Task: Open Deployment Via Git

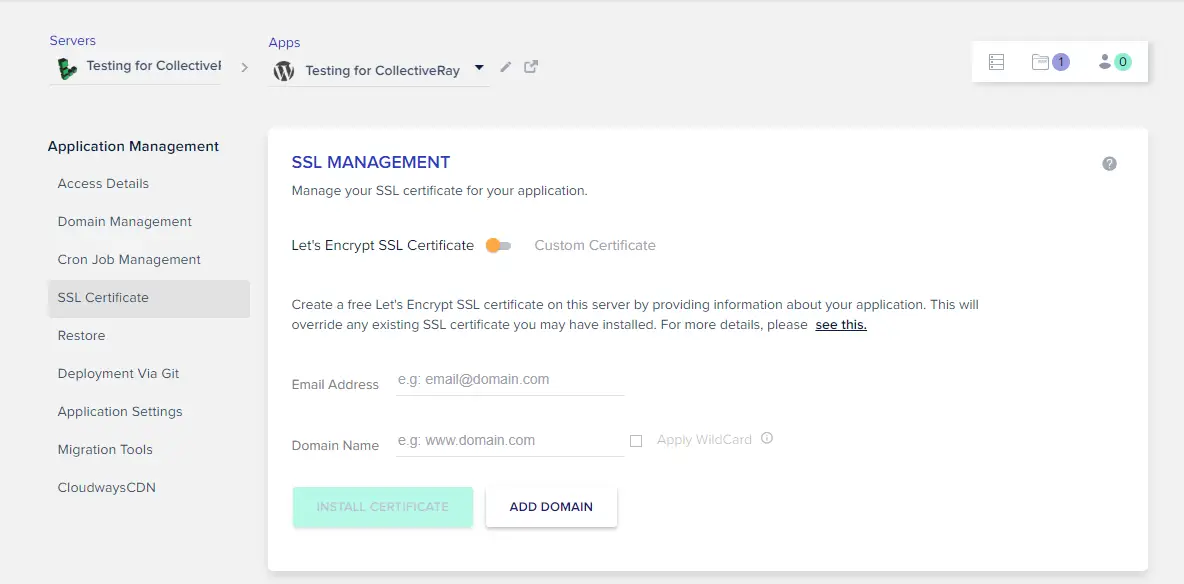Action: point(119,373)
